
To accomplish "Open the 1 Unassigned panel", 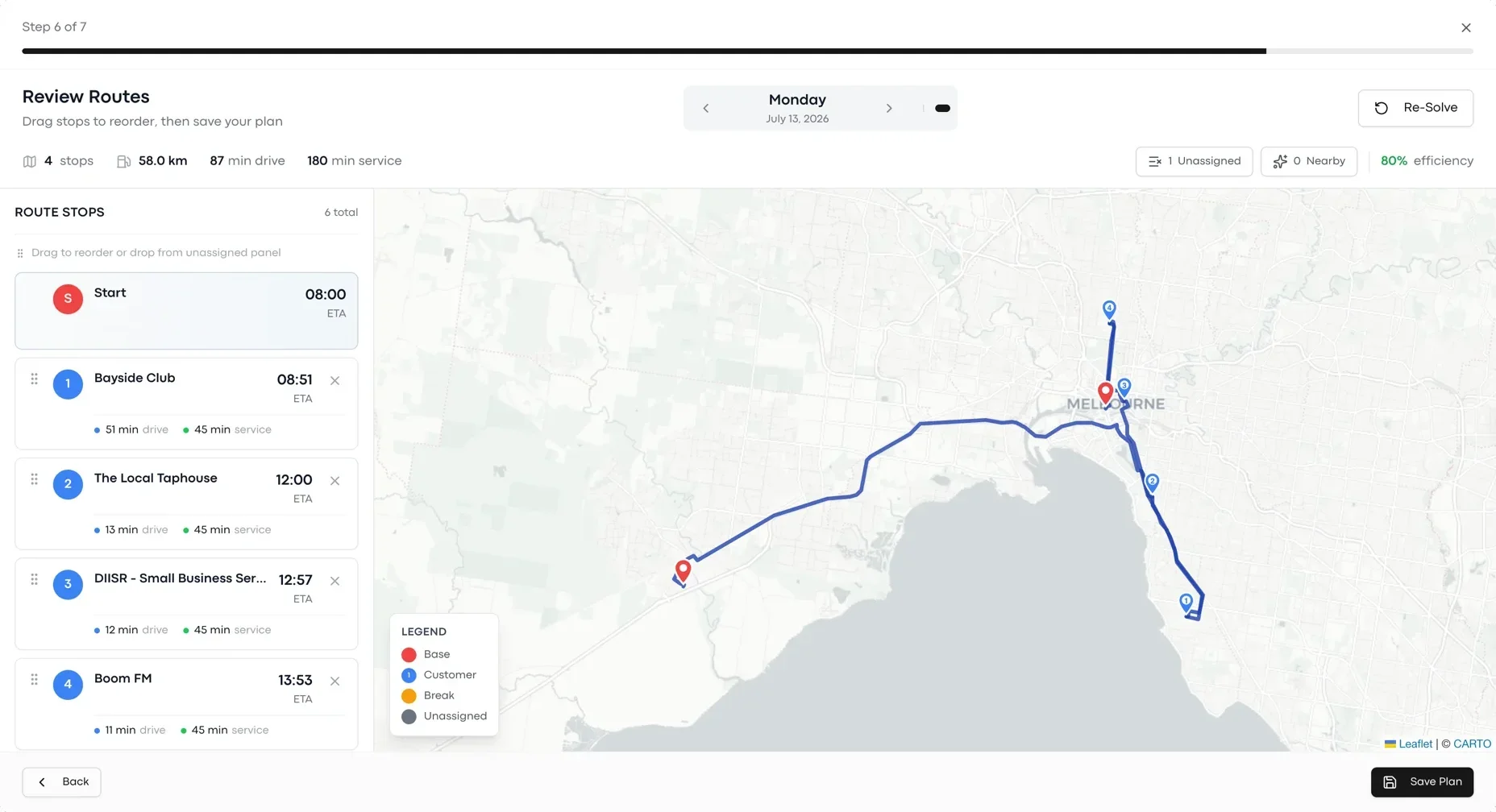I will [x=1194, y=161].
